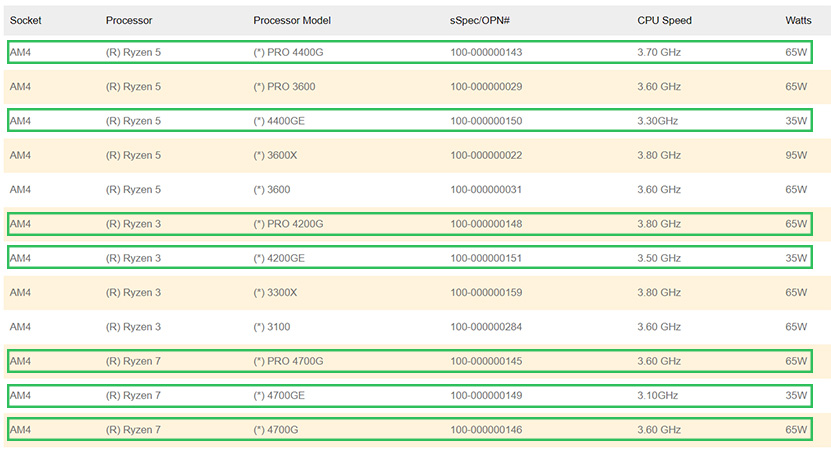Click AM4 socket in the PRO 3600 row

pyautogui.click(x=20, y=87)
